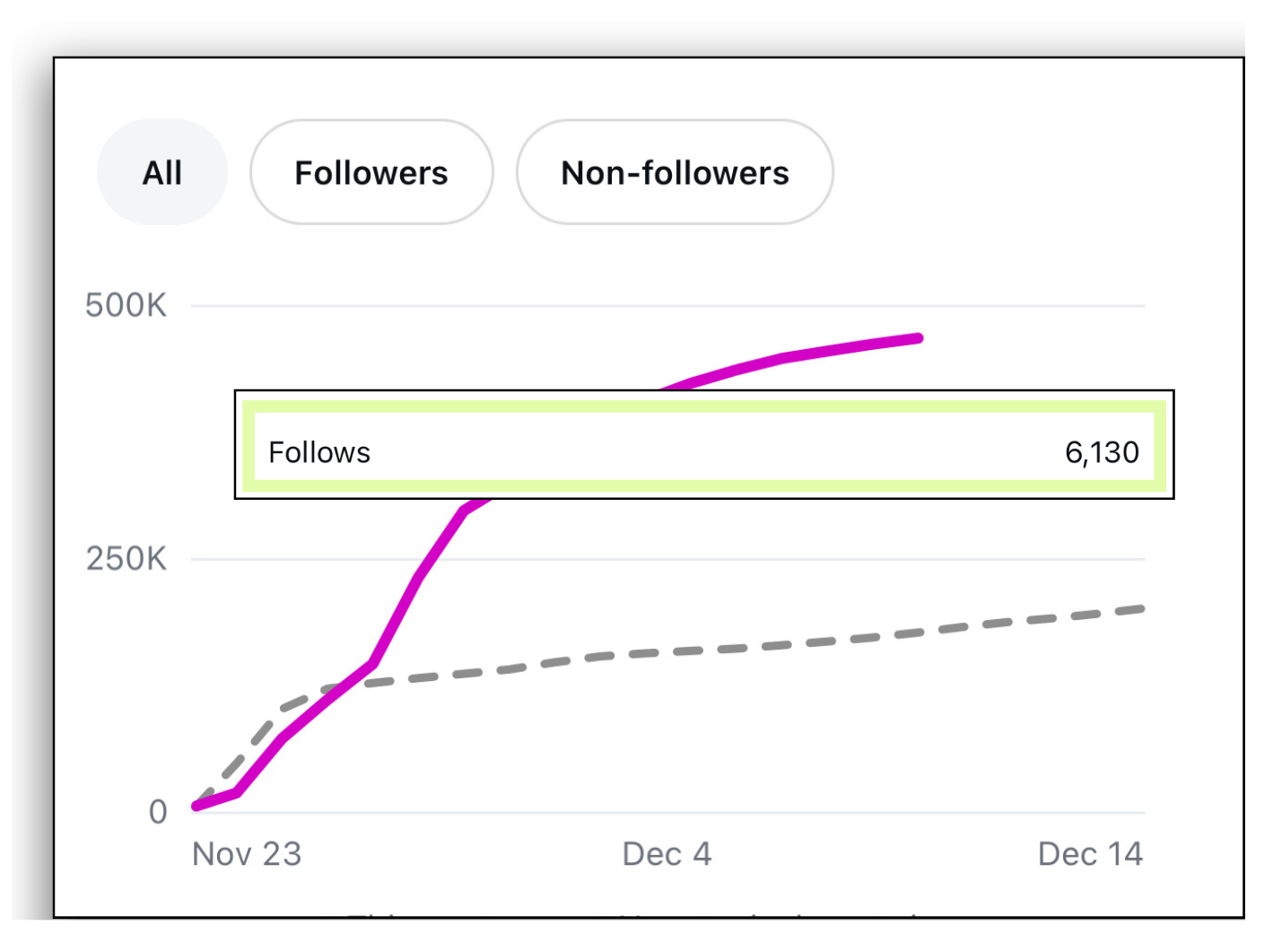Select the Nov 23 date label

pos(247,854)
